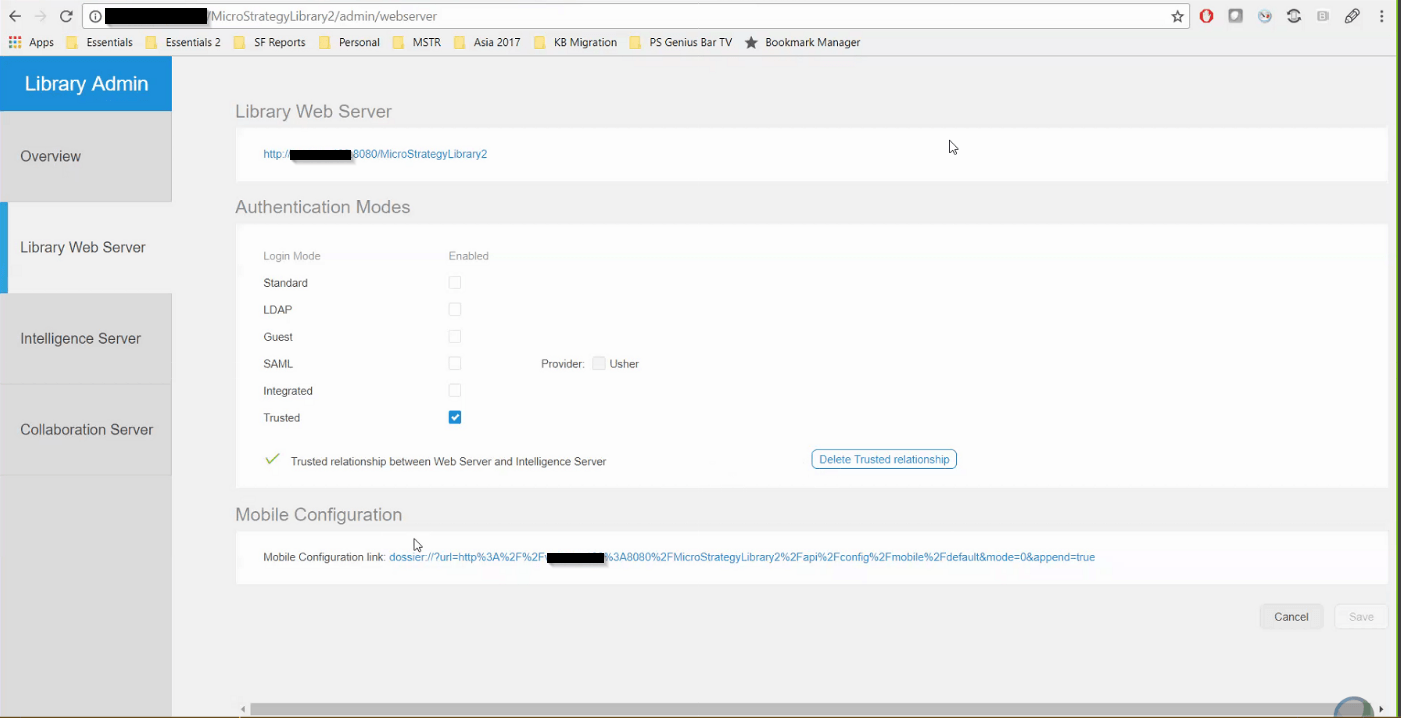Enable the LDAP login mode checkbox
Screen dimensions: 1401x718
(455, 310)
